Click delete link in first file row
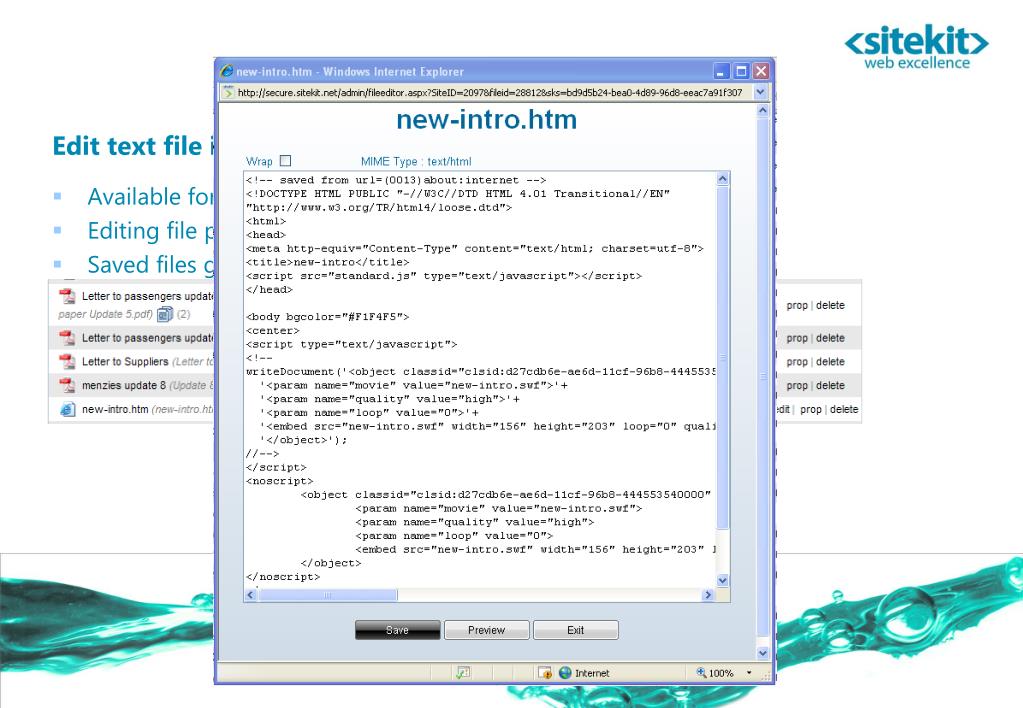 [x=830, y=305]
